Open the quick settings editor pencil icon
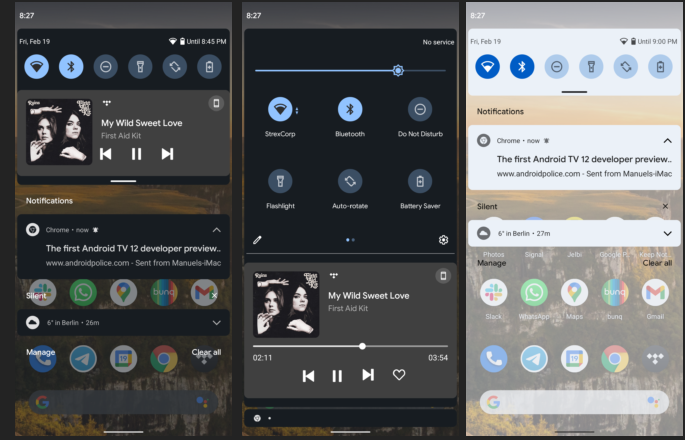This screenshot has height=440, width=685. (x=257, y=240)
